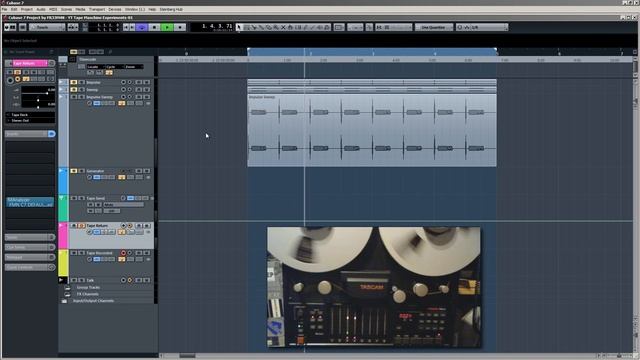Open the Steinberg Hub menu

pyautogui.click(x=171, y=9)
